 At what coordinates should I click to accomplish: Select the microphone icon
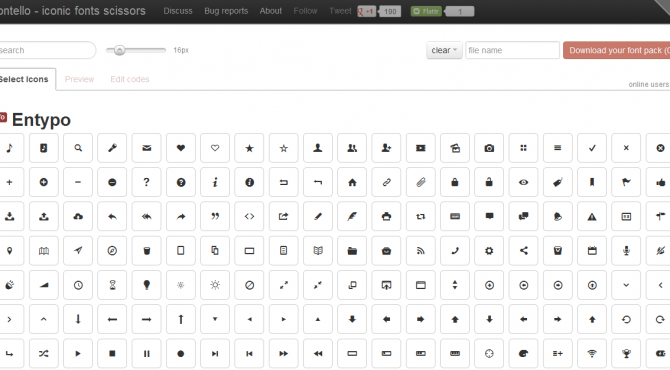(x=626, y=251)
